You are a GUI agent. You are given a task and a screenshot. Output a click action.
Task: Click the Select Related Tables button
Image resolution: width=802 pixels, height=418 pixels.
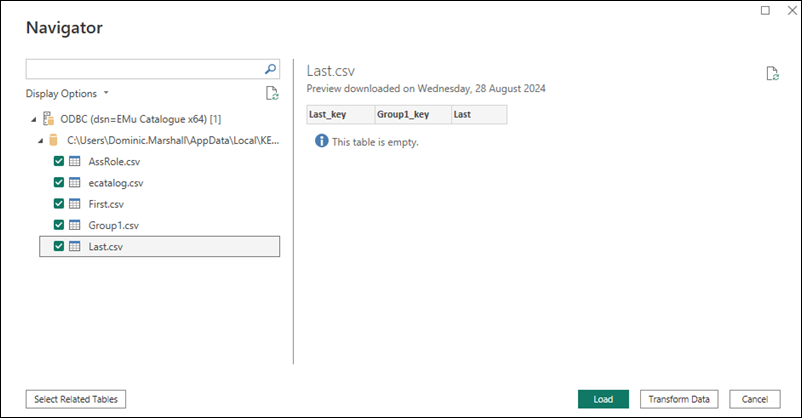tap(76, 399)
